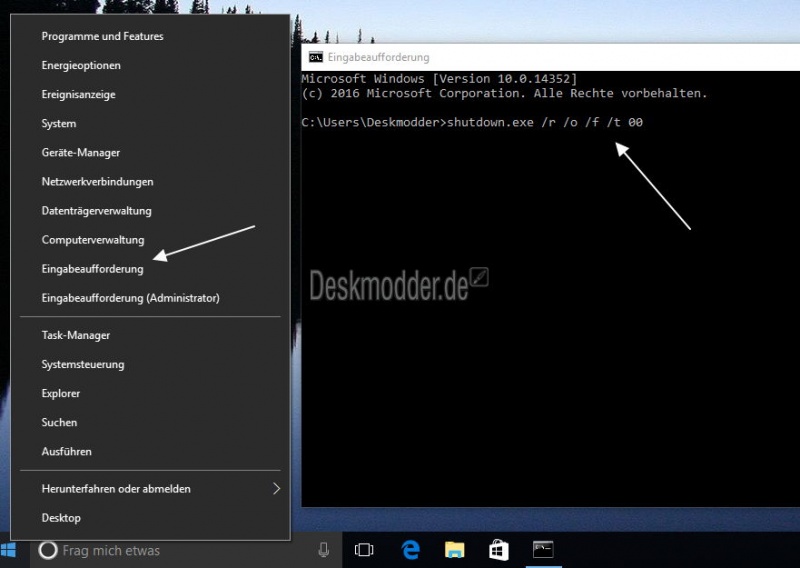Choose System in the Win+X menu
The height and width of the screenshot is (568, 800).
coord(151,124)
